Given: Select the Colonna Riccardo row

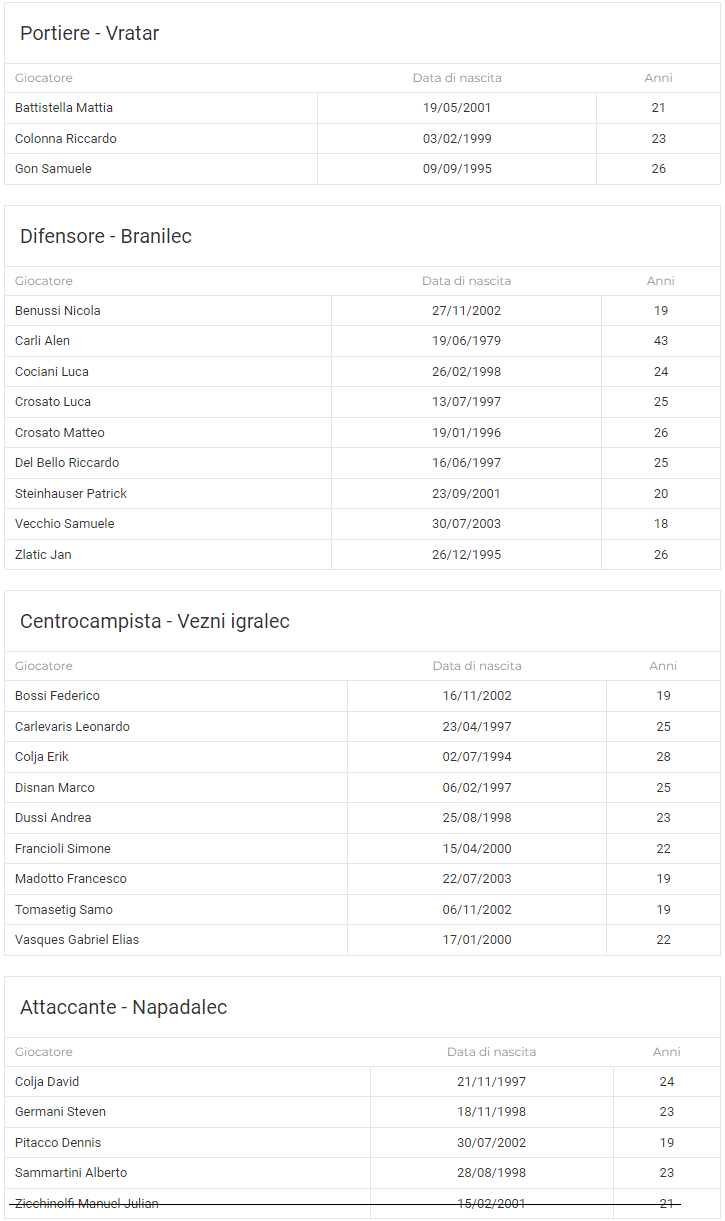Looking at the screenshot, I should [x=362, y=139].
